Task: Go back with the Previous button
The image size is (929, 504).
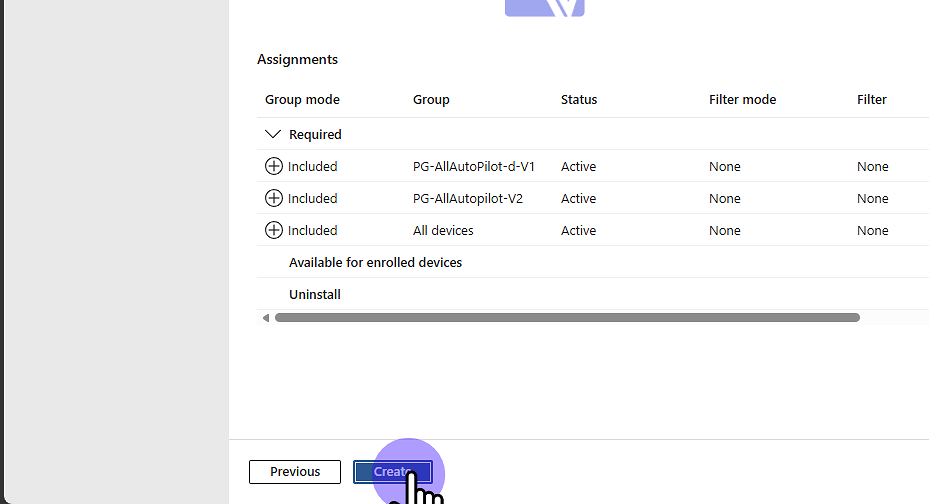Action: pyautogui.click(x=295, y=472)
